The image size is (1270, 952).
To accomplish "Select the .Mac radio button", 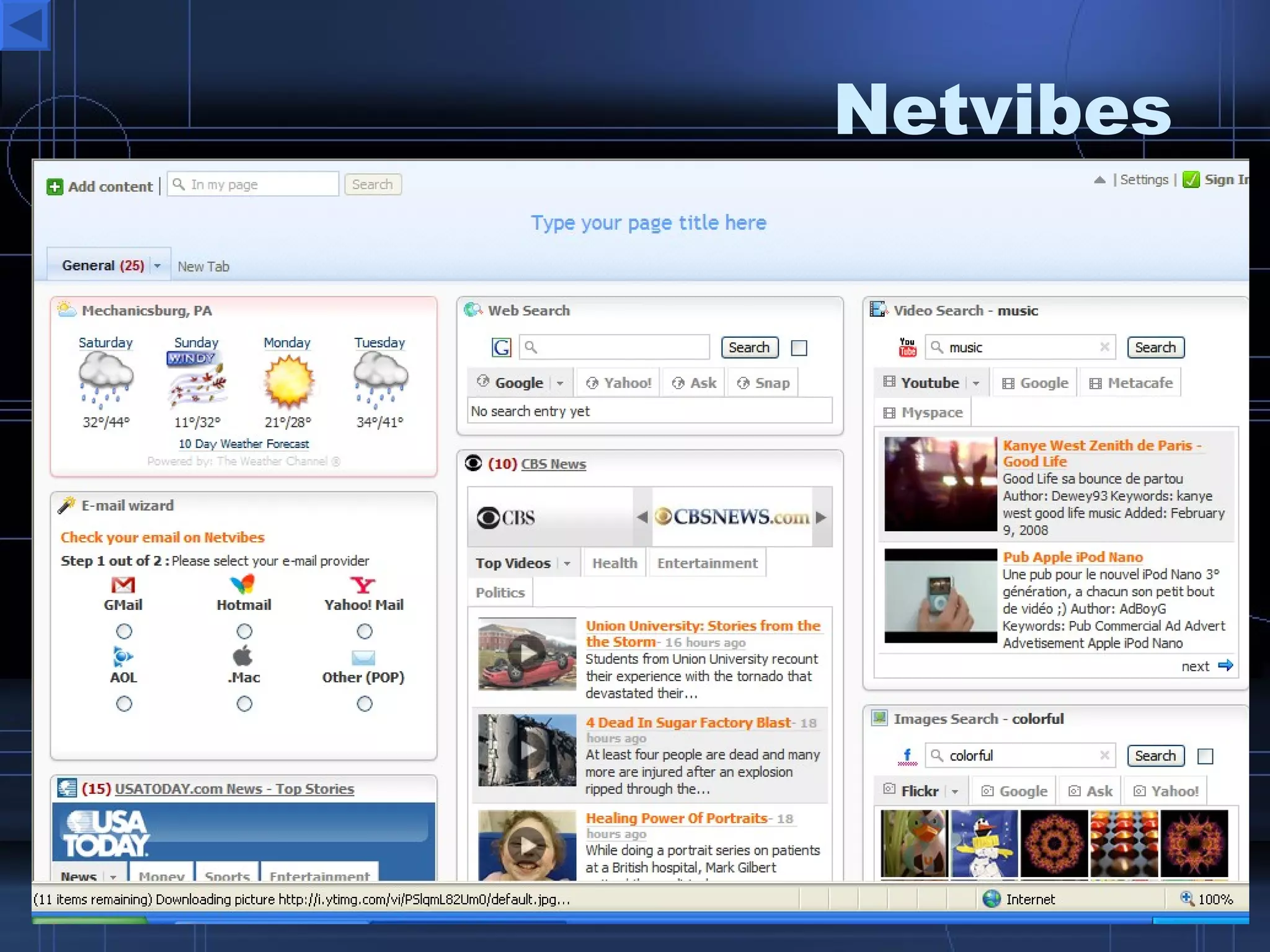I will click(x=244, y=704).
